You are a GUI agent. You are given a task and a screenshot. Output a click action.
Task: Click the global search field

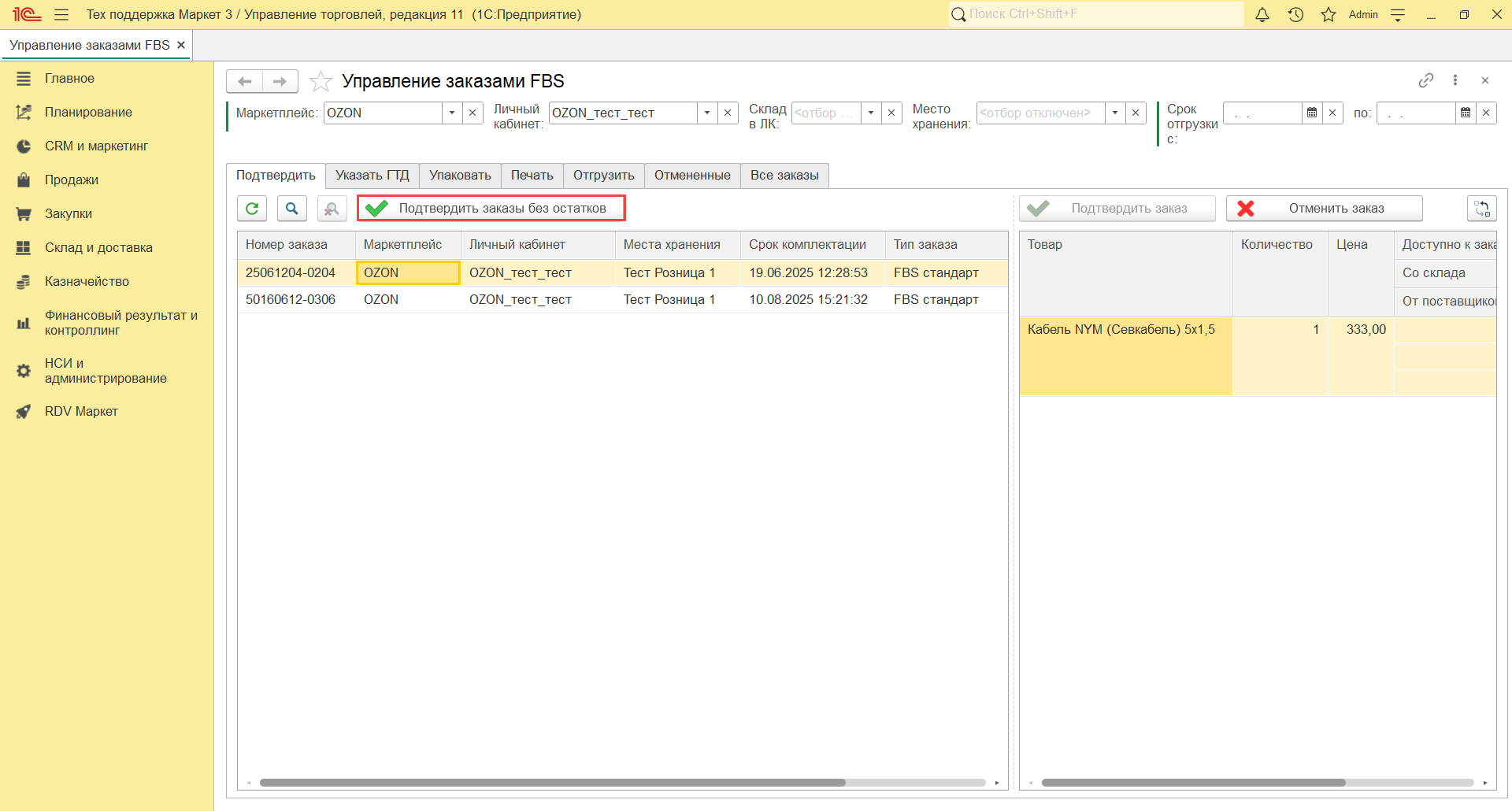click(x=1096, y=14)
